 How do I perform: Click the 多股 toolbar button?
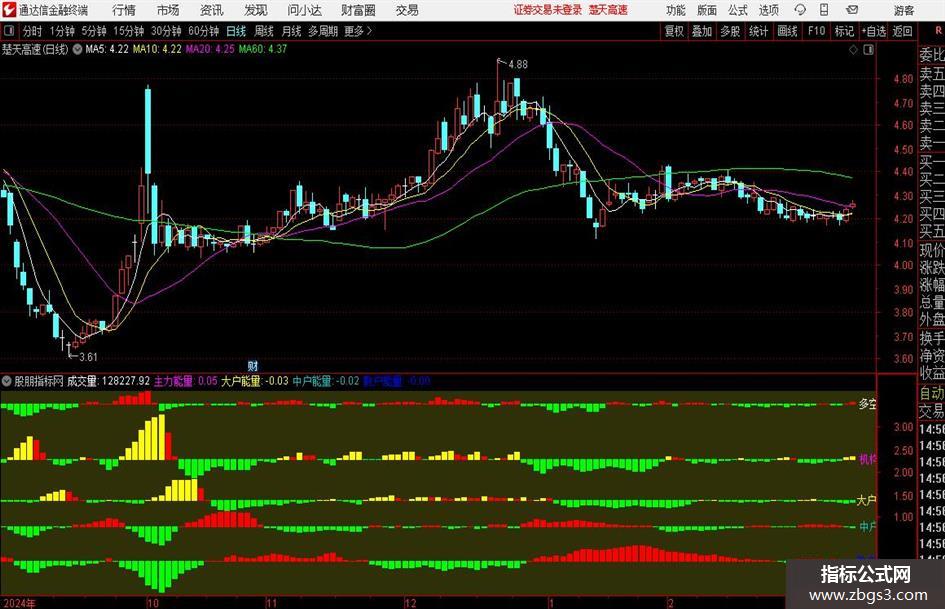[x=730, y=31]
